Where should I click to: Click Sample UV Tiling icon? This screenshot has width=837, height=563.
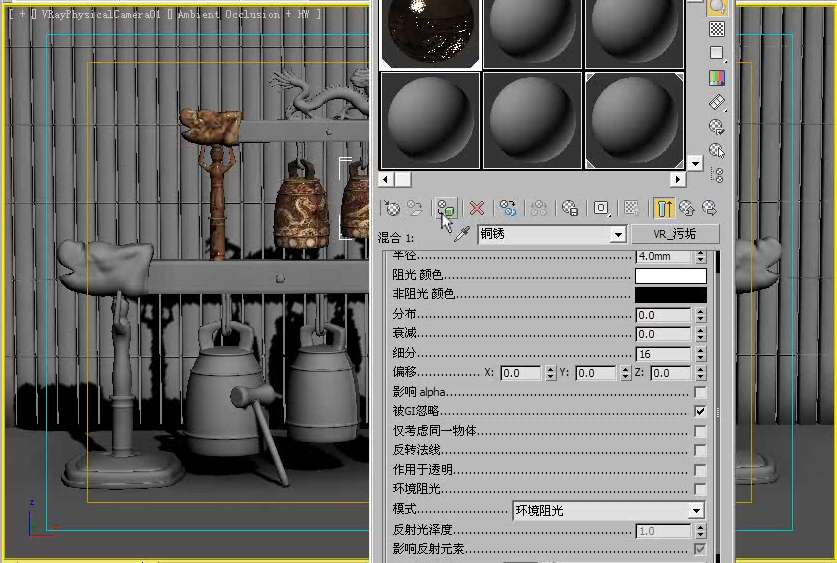tap(717, 53)
